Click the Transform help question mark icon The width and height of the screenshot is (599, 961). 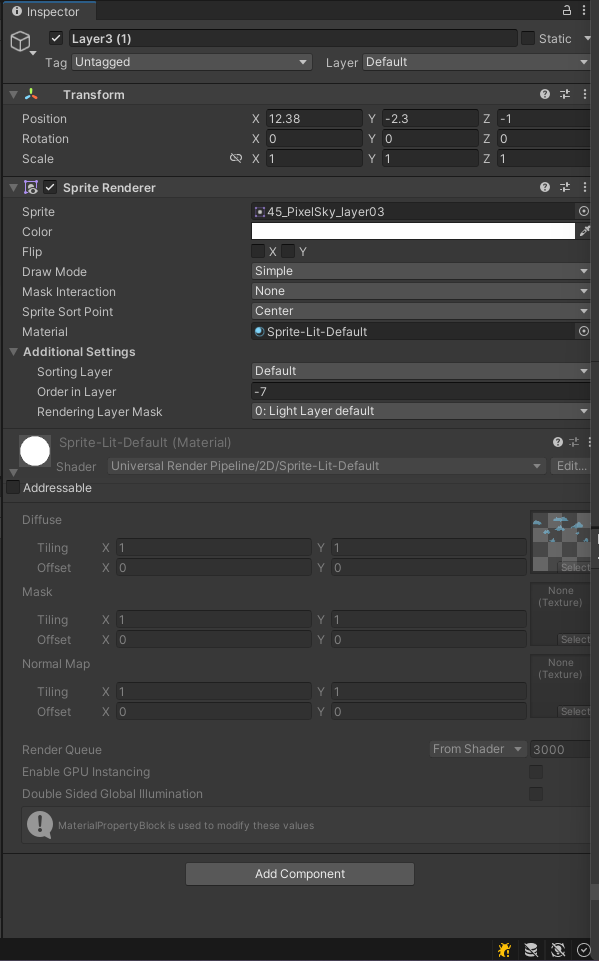pos(543,93)
